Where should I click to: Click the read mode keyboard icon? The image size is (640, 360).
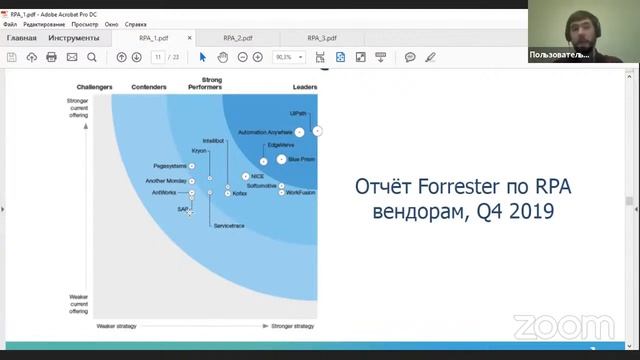click(x=380, y=57)
